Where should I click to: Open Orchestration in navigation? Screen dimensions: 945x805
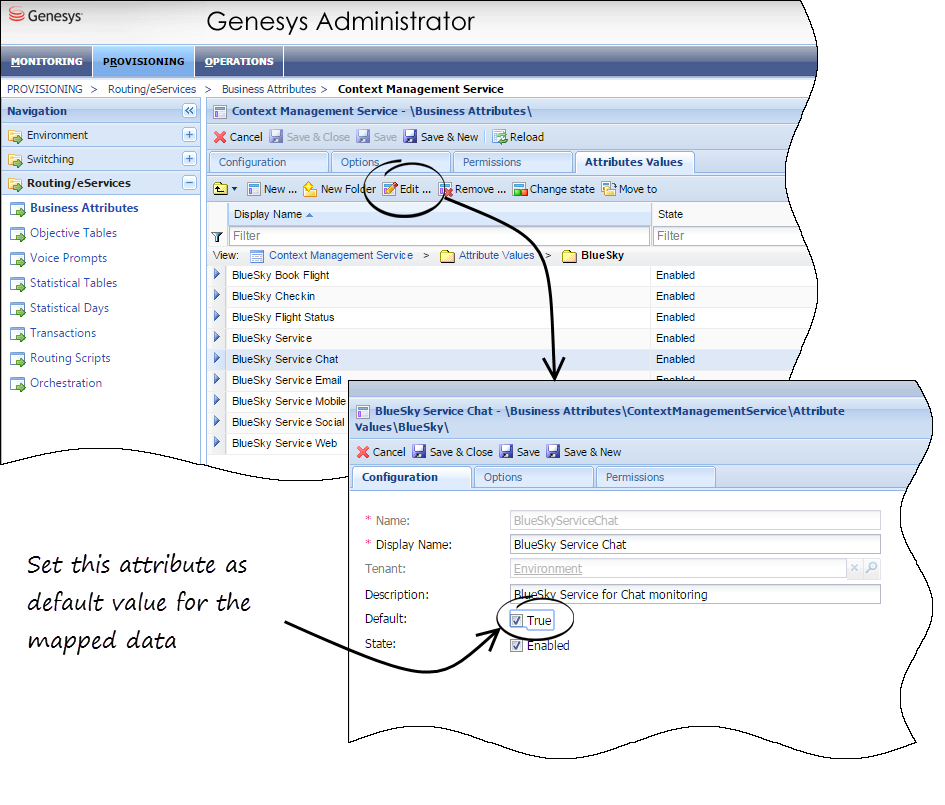point(66,383)
